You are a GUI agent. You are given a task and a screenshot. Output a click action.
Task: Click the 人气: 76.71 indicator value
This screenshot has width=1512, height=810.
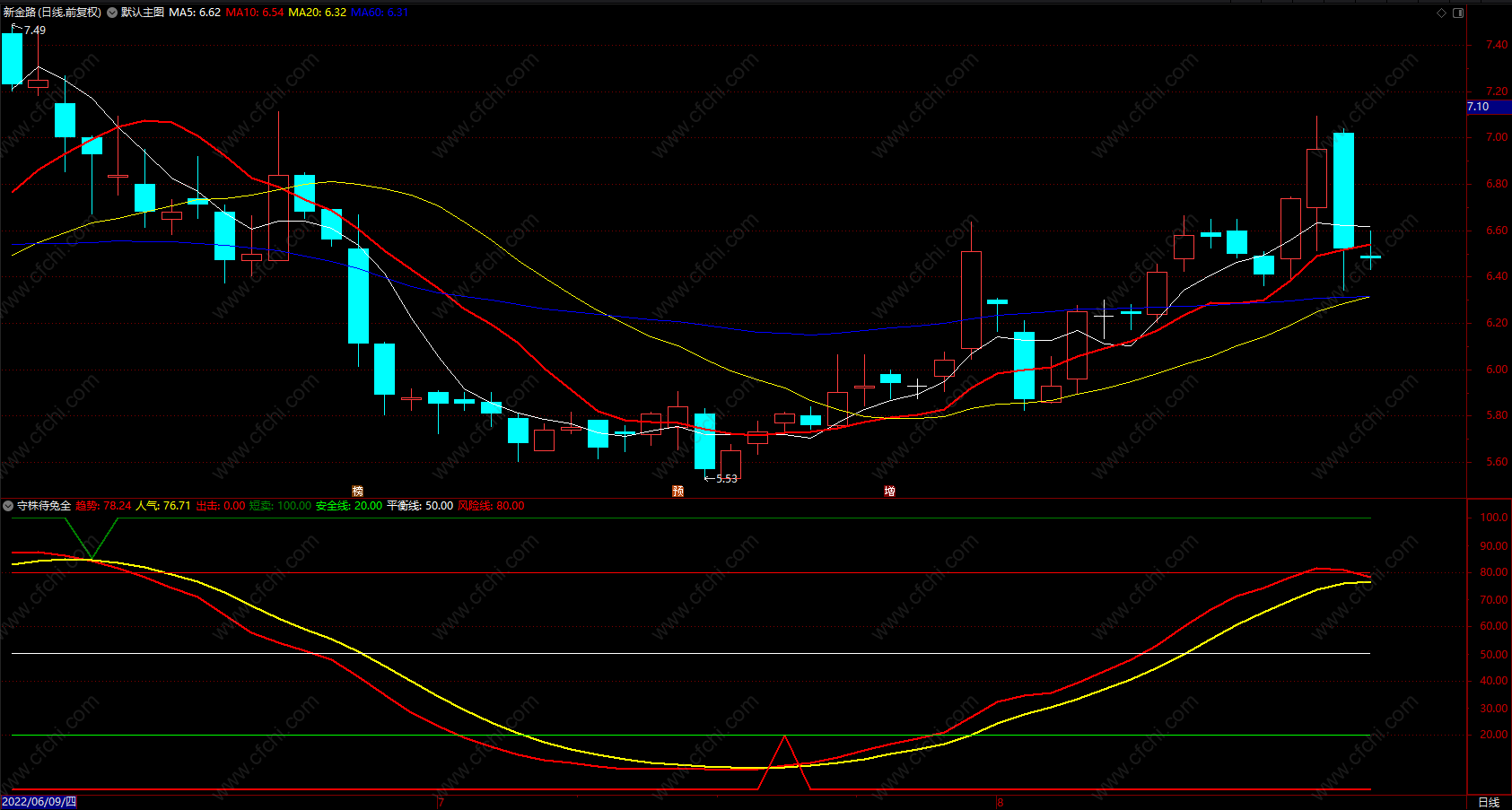(x=163, y=506)
